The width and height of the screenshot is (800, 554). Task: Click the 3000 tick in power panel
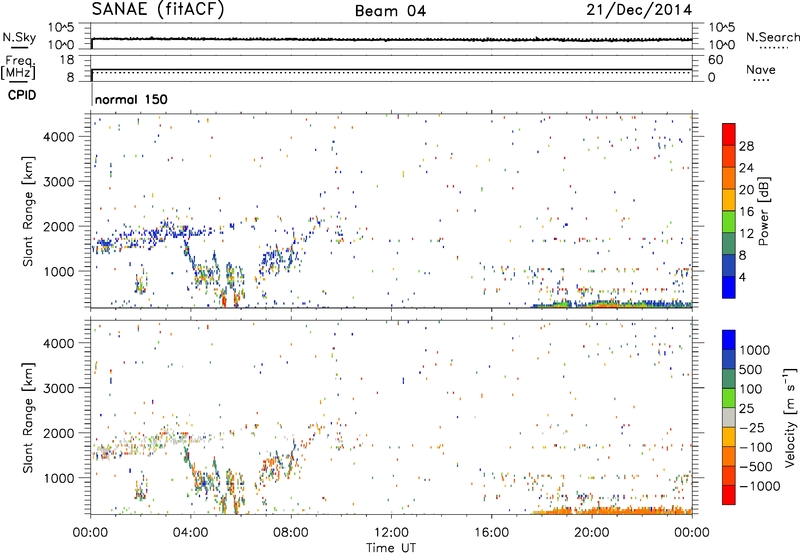tap(59, 182)
